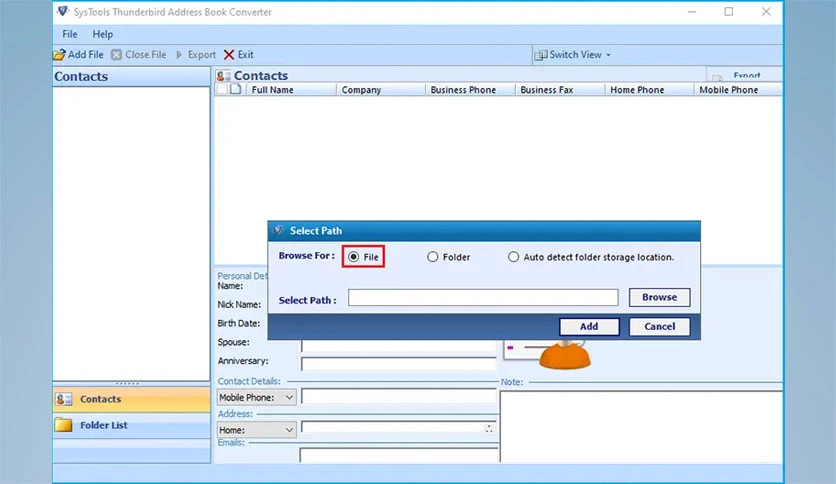Select Auto detect folder storage location option
Screen dimensions: 836x484
coord(513,257)
